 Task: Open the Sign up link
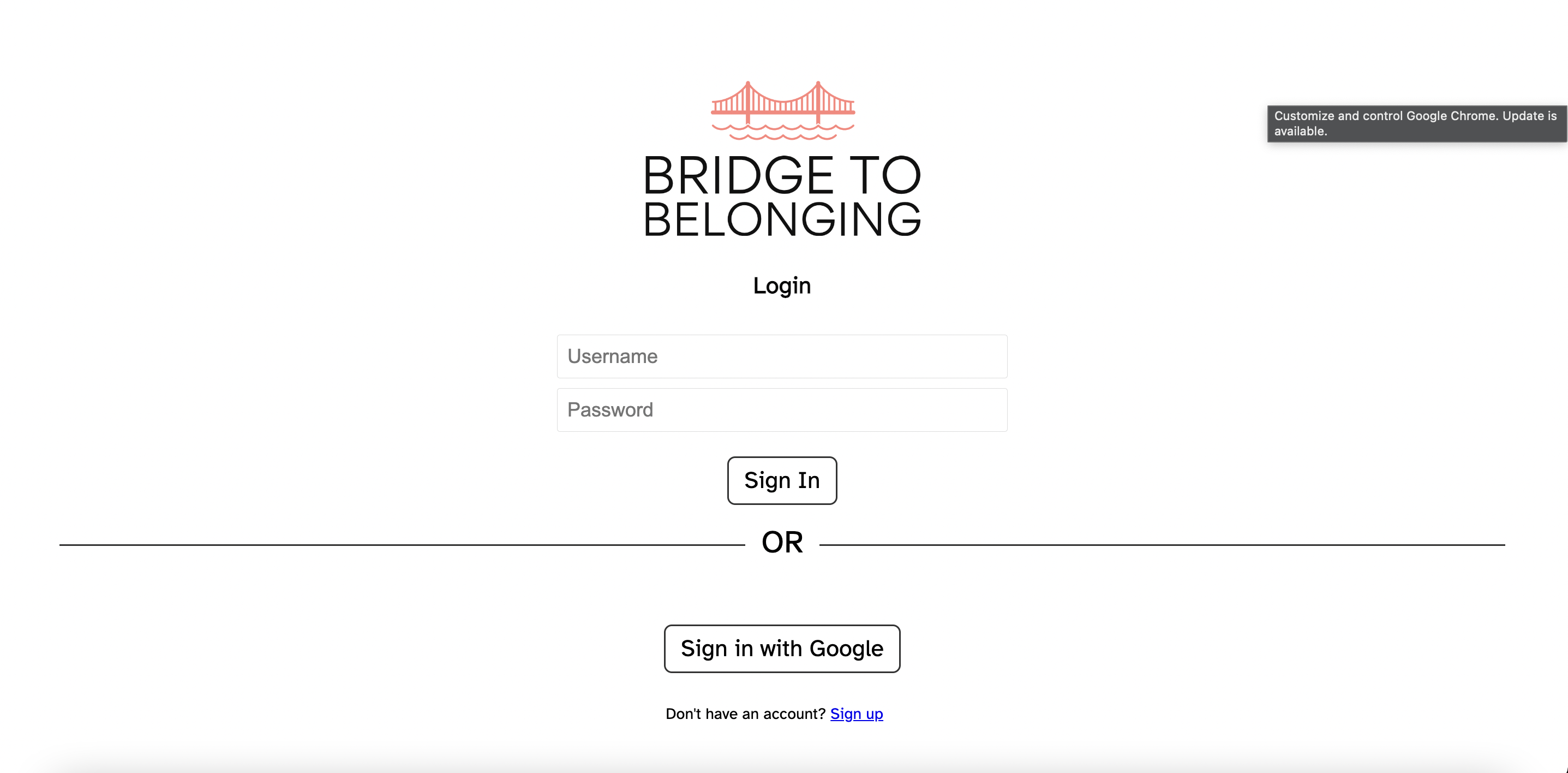click(x=857, y=713)
